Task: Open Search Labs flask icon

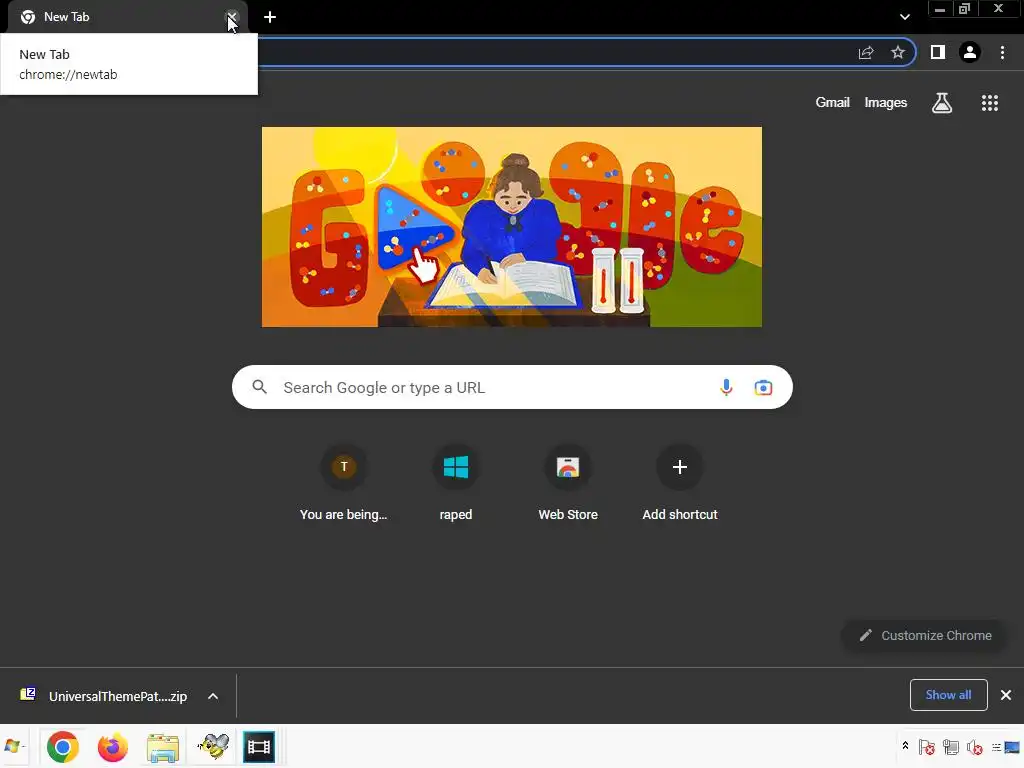Action: [942, 103]
